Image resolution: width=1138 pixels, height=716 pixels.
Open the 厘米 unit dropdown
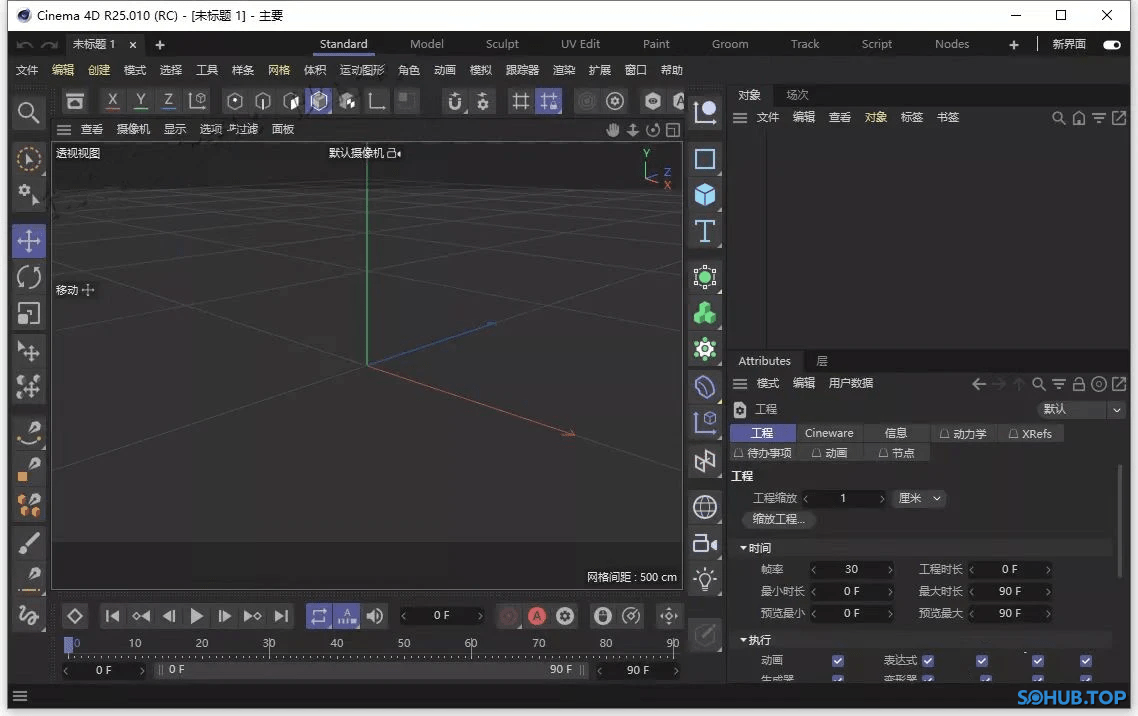click(x=916, y=498)
